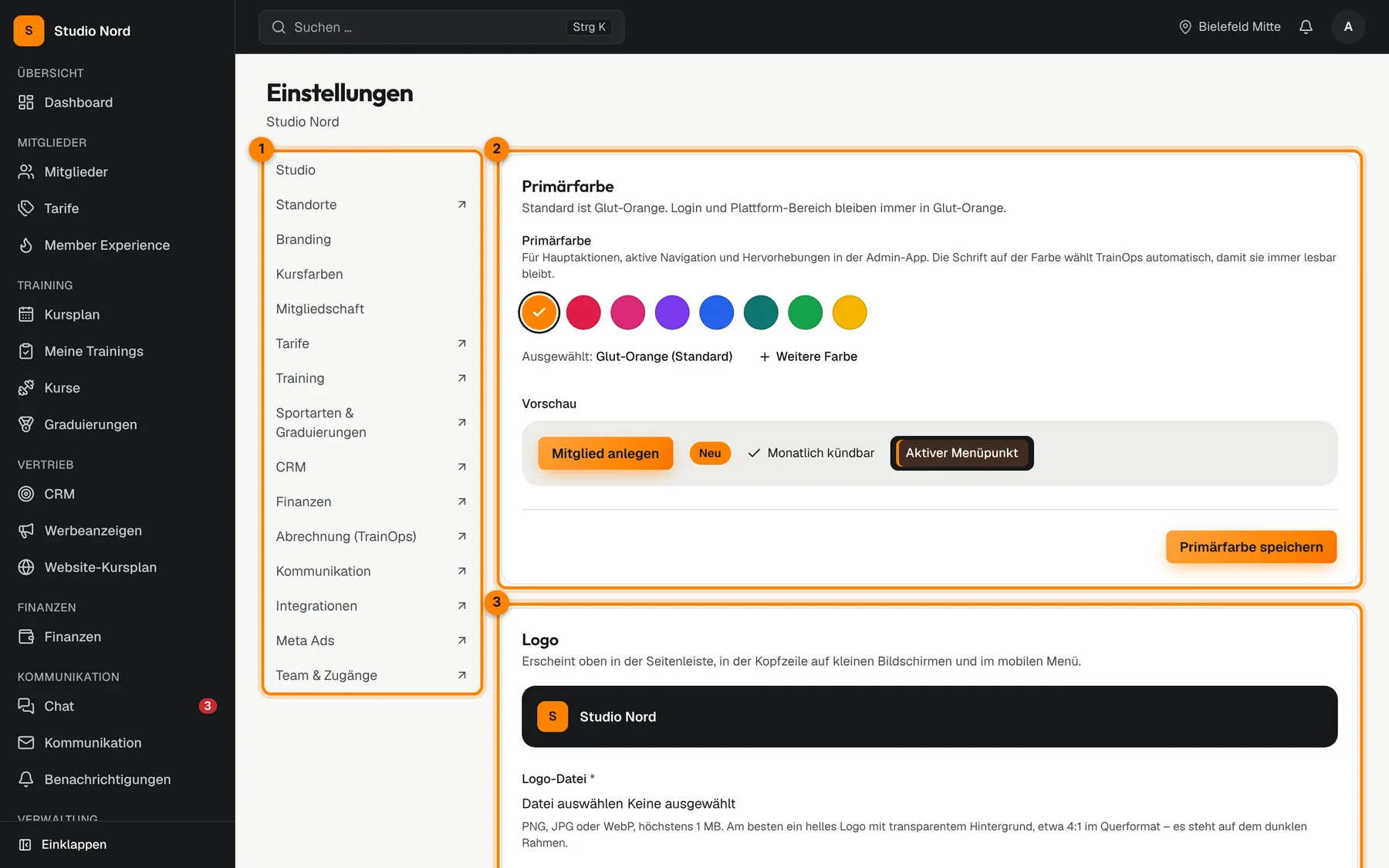Select the red primary color swatch
The width and height of the screenshot is (1389, 868).
click(x=583, y=312)
